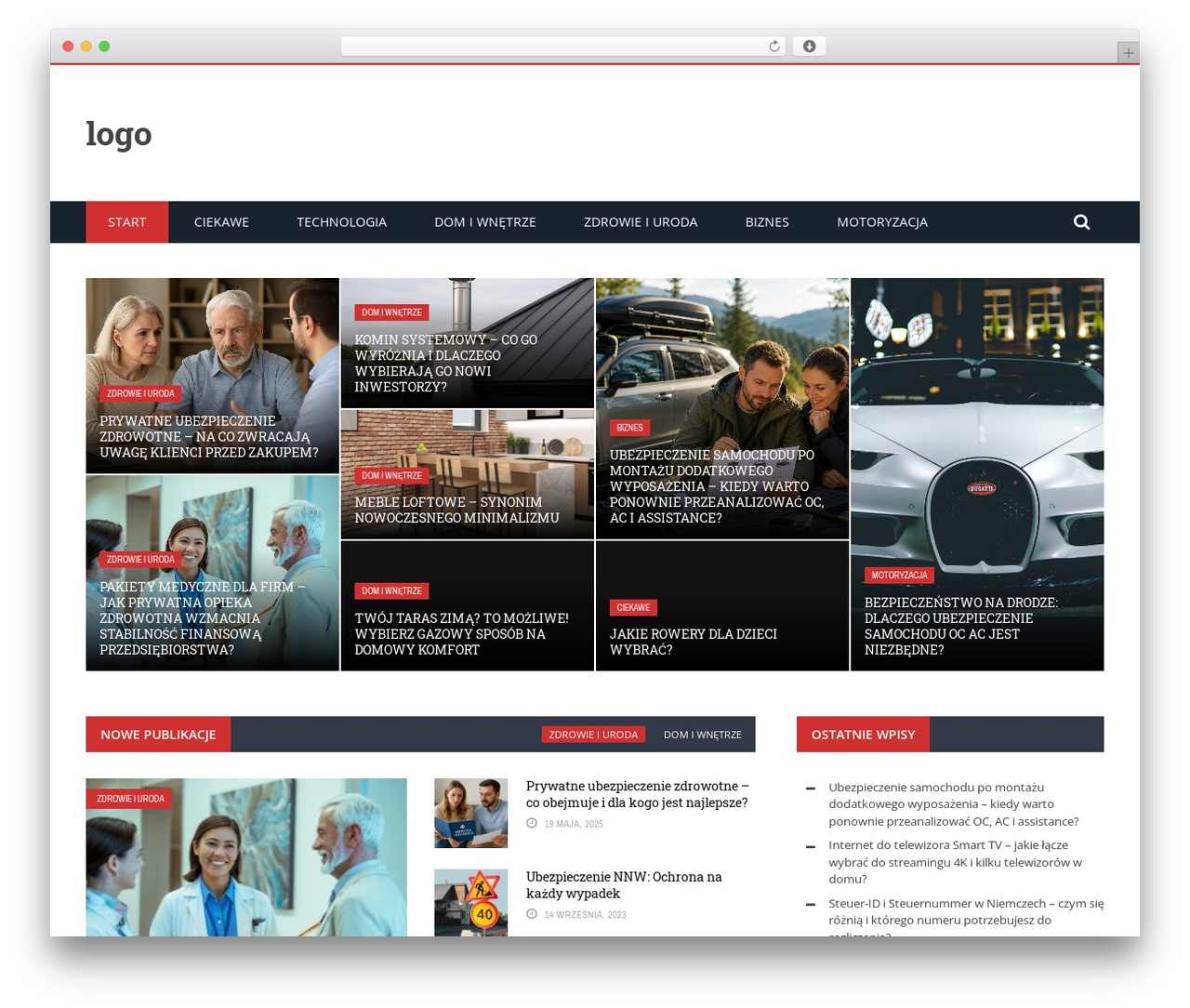Click the OSTATNIE WPISY heading

click(x=863, y=735)
